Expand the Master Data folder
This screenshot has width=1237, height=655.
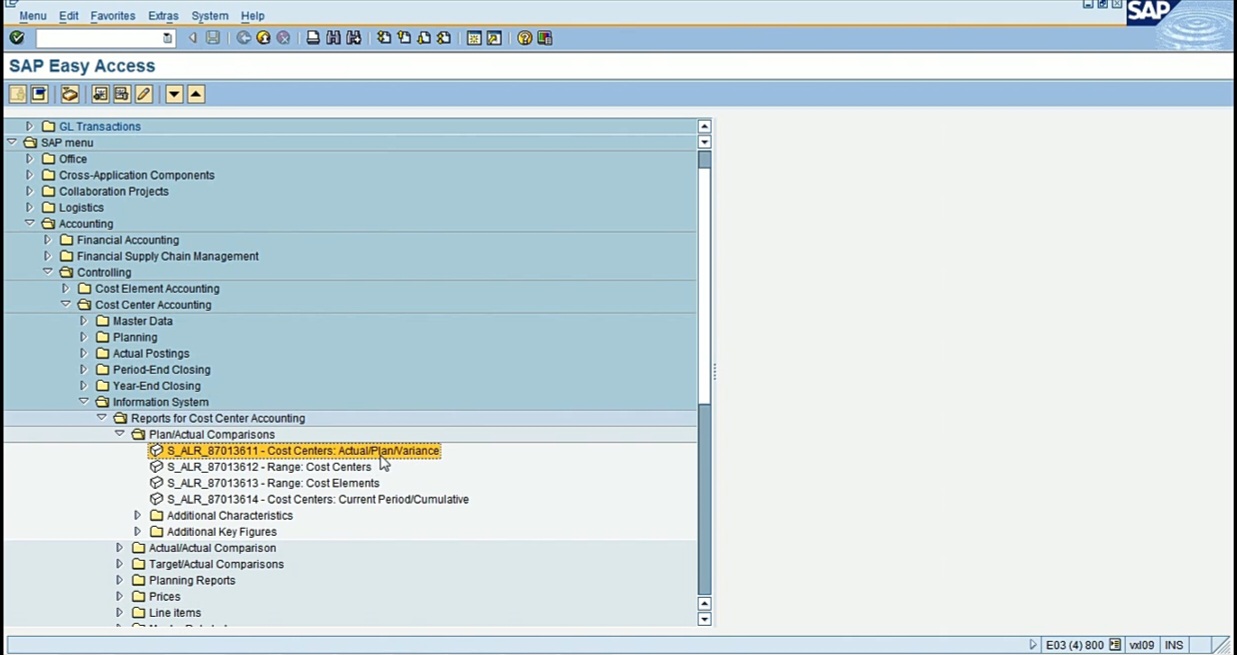83,321
